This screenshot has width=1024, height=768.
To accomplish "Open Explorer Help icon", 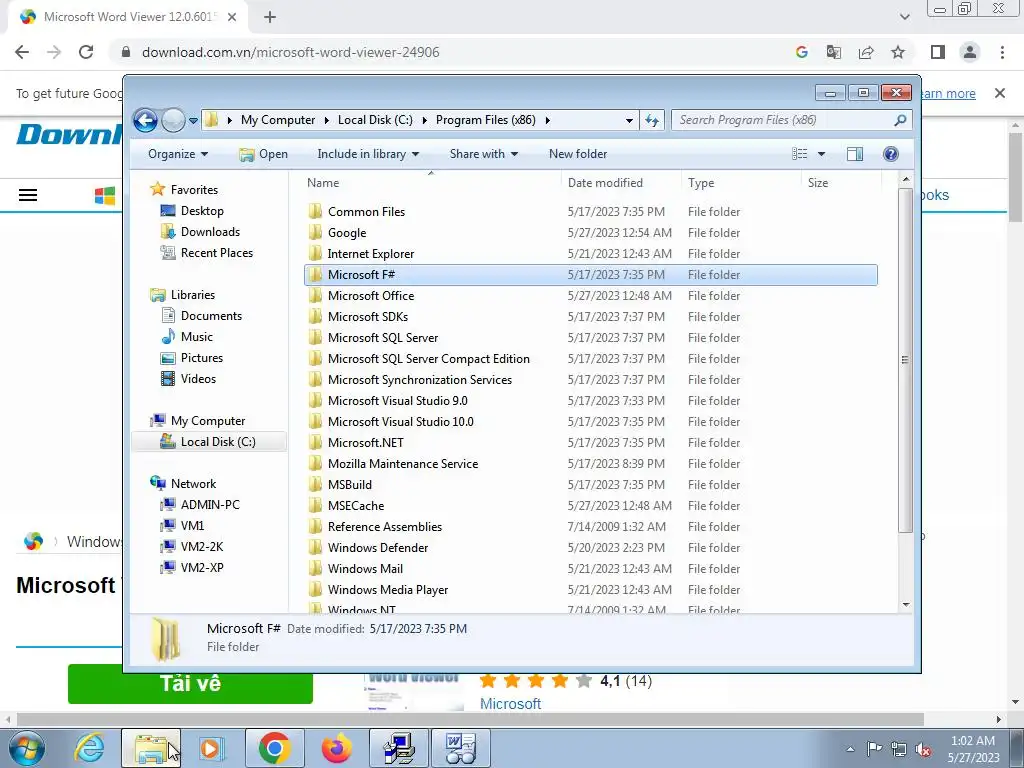I will coord(890,154).
